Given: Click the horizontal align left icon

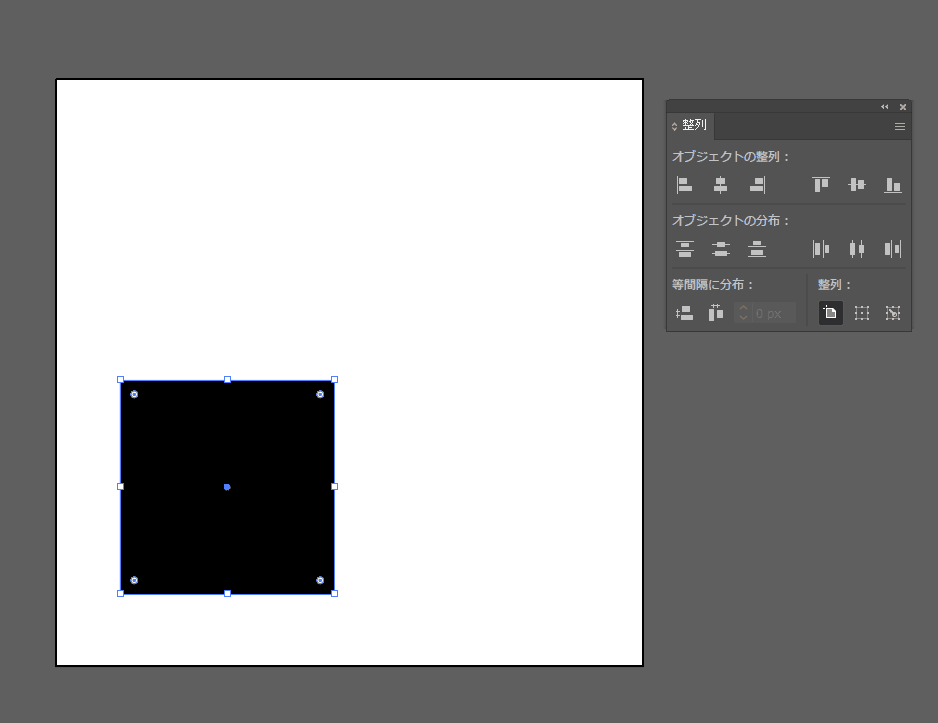Looking at the screenshot, I should pos(685,185).
